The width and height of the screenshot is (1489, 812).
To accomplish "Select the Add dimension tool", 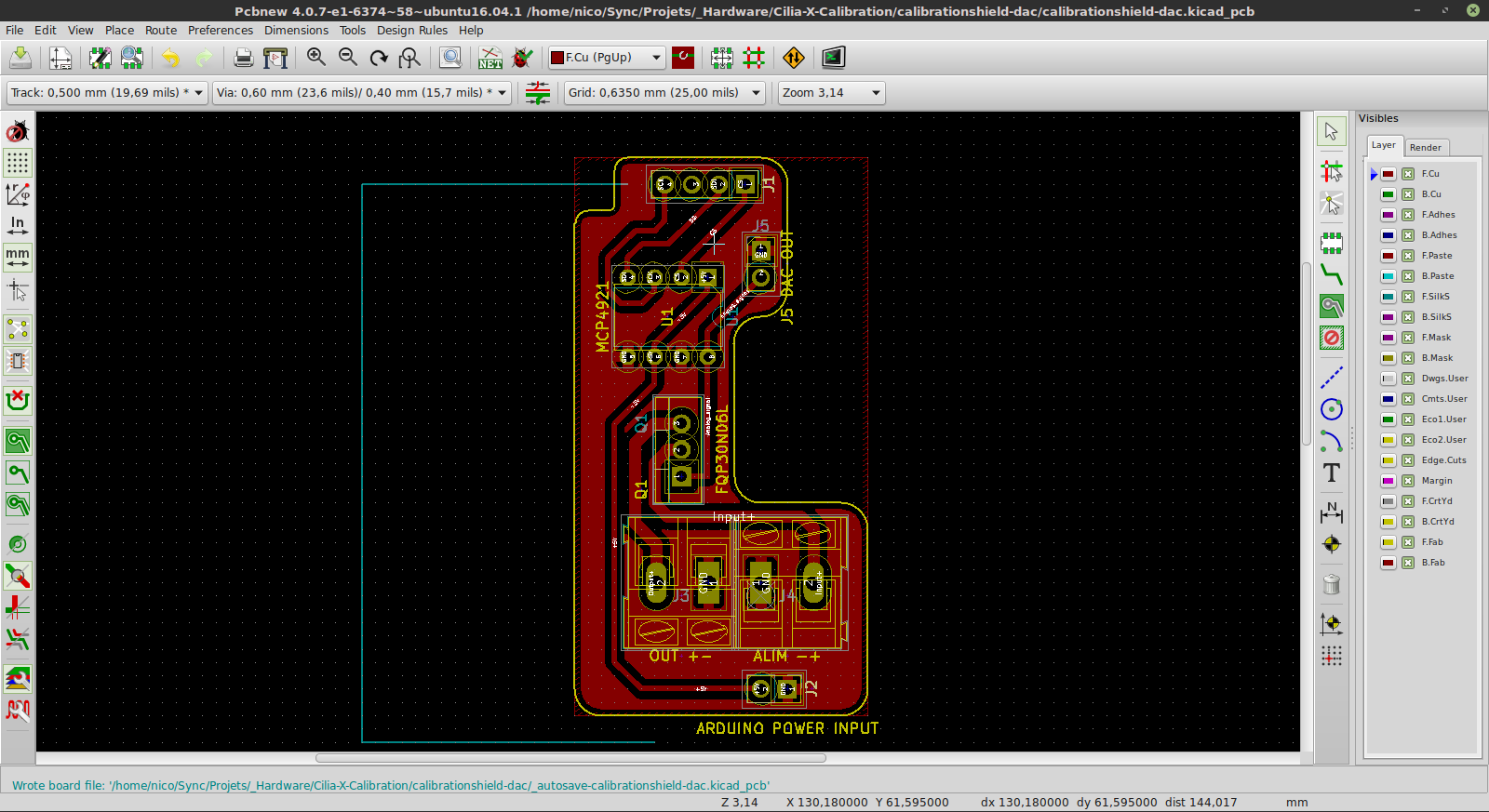I will (x=1332, y=512).
